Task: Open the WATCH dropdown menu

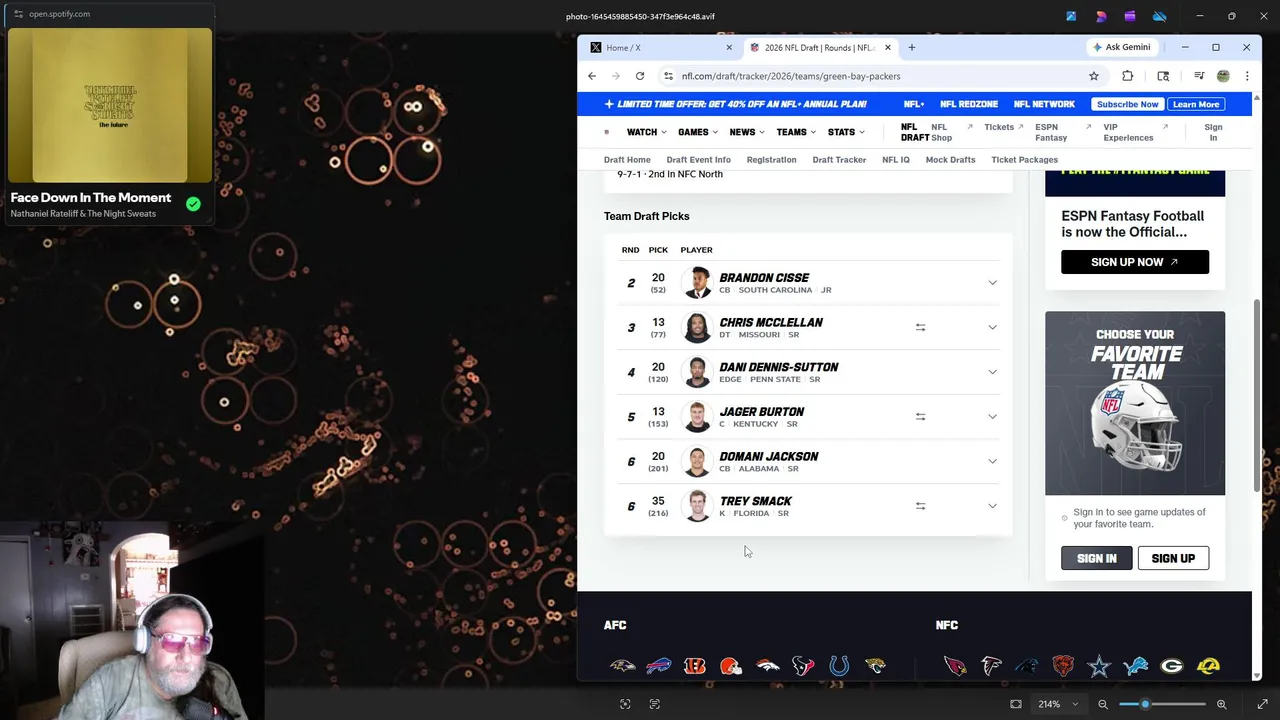Action: [x=647, y=132]
